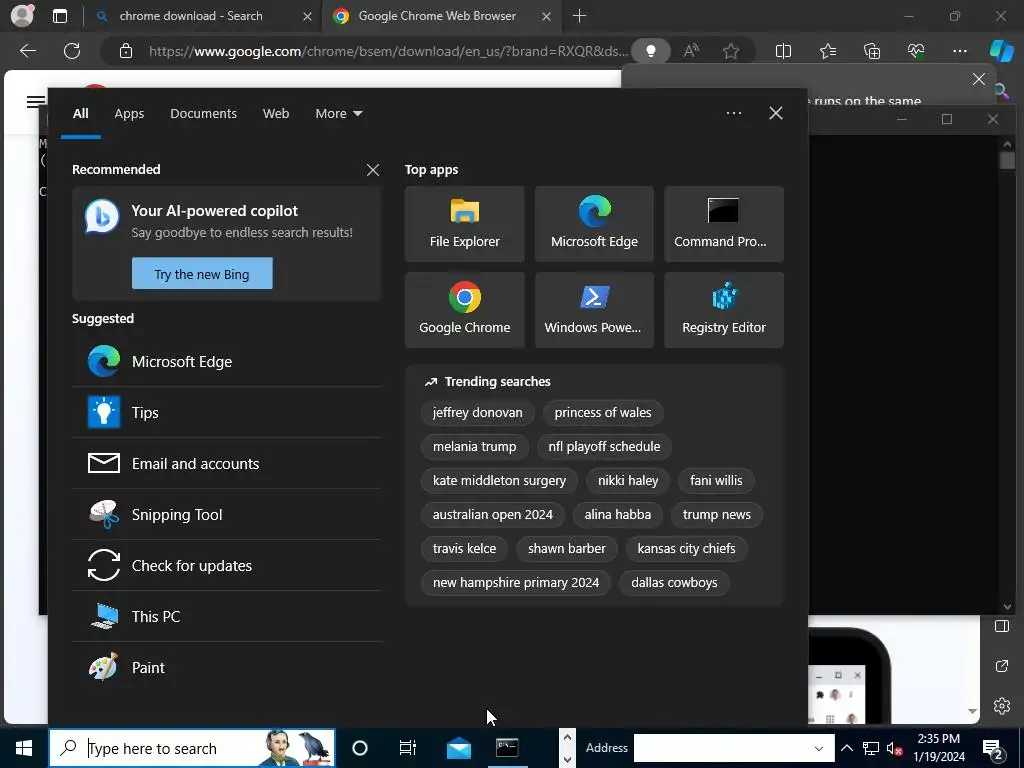Image resolution: width=1024 pixels, height=768 pixels.
Task: Click the Windows Start button
Action: click(x=24, y=748)
